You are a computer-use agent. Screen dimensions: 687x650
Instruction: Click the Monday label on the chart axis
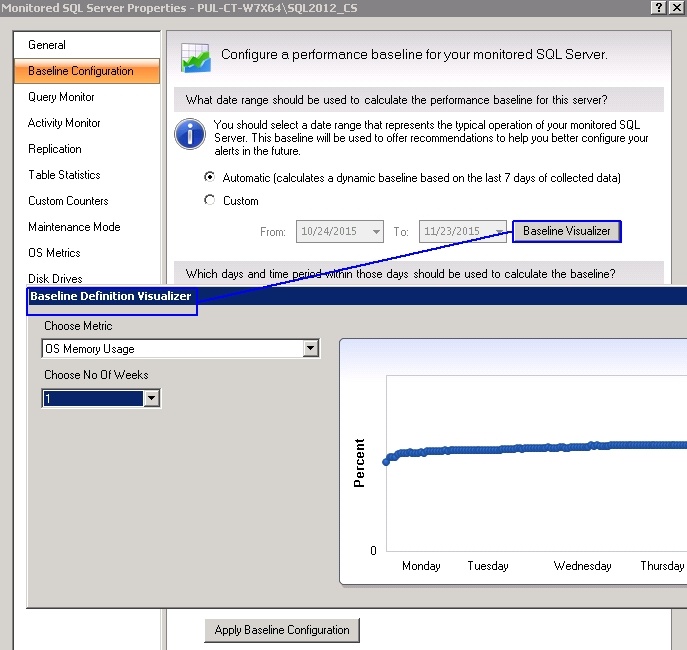point(421,566)
